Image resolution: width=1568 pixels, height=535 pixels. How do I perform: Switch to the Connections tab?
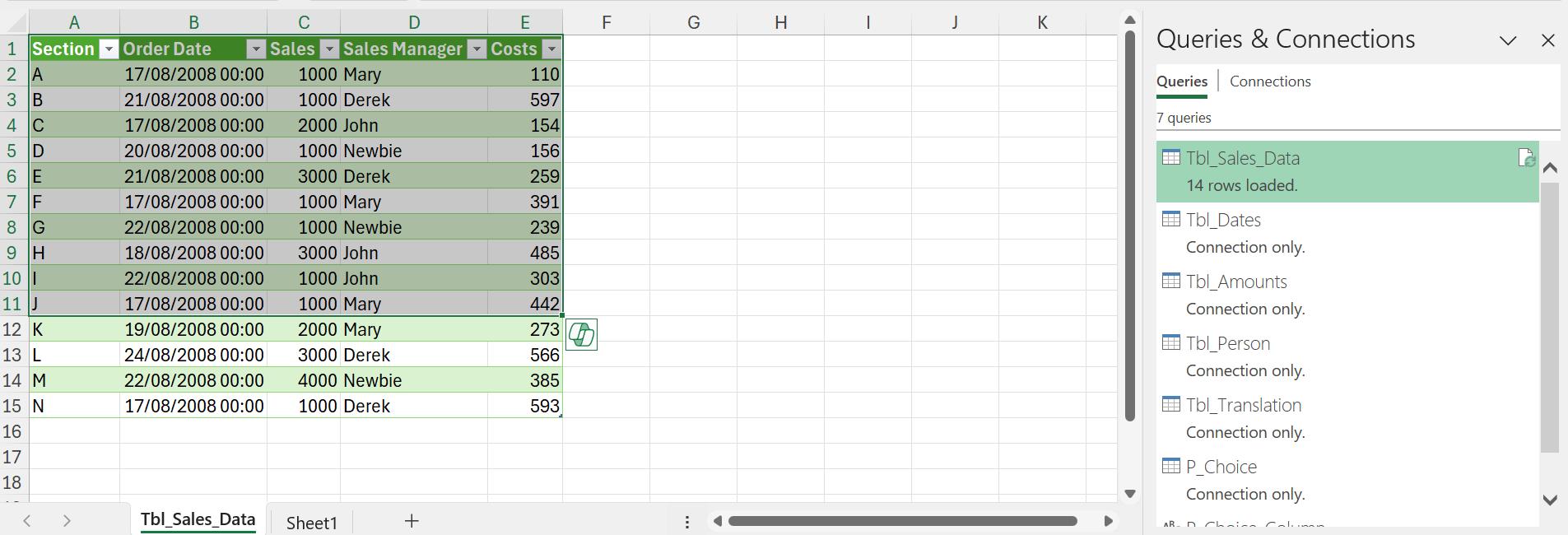[1270, 81]
